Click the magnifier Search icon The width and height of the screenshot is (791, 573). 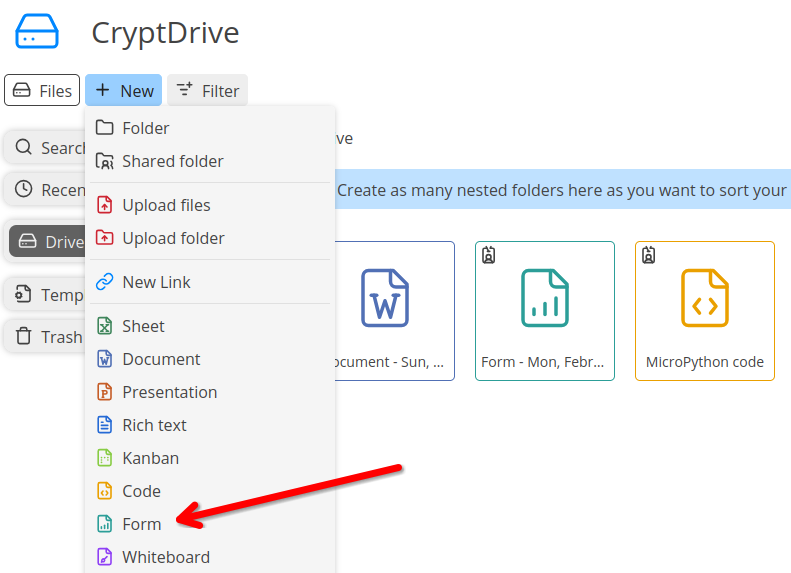pos(23,147)
